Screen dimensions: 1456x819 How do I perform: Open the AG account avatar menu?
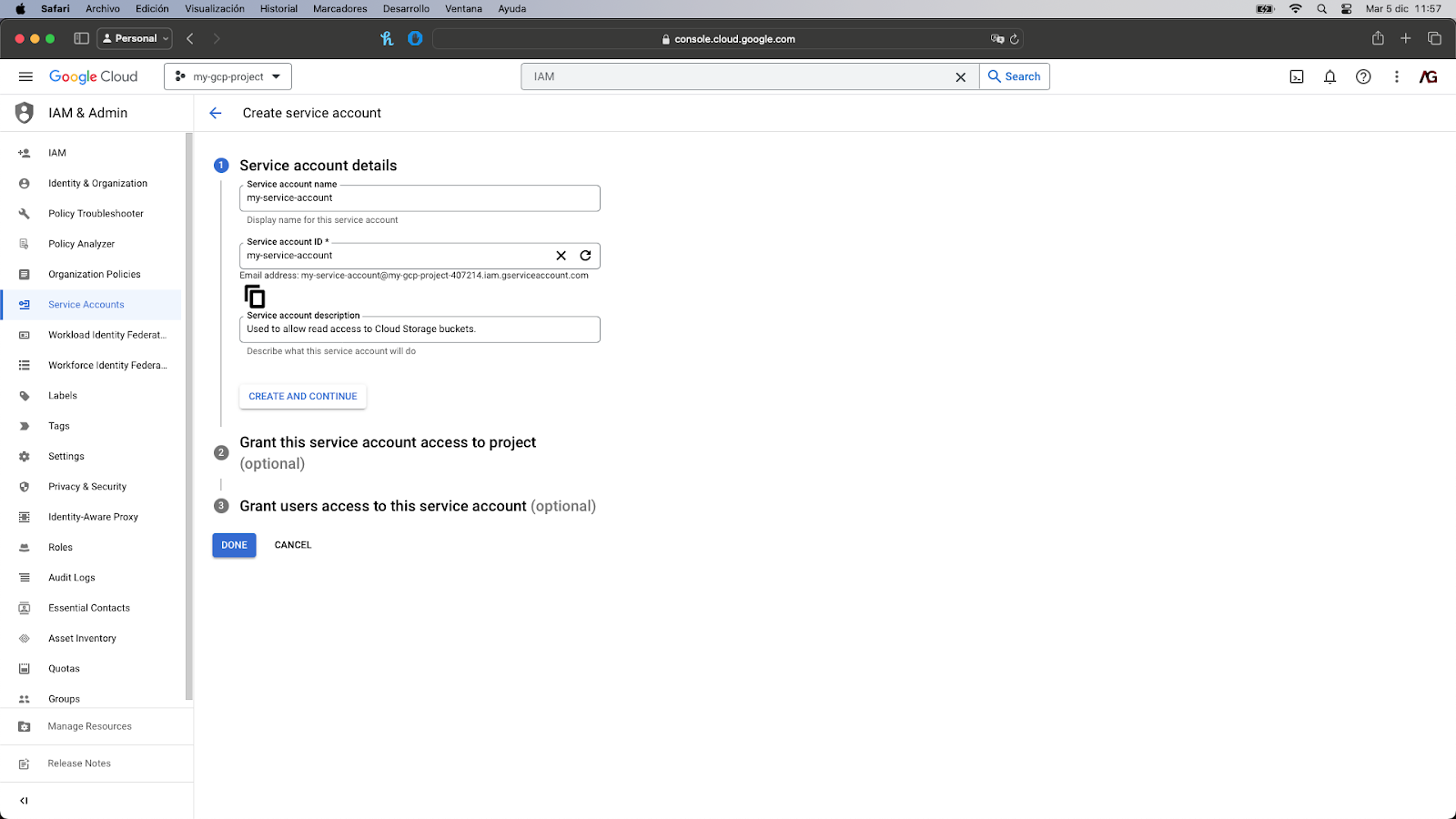(1428, 76)
